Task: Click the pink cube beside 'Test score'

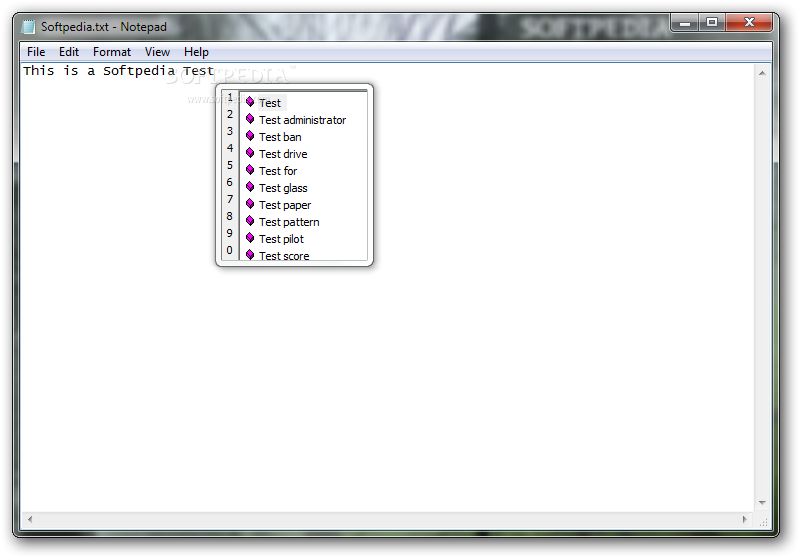Action: pos(250,255)
